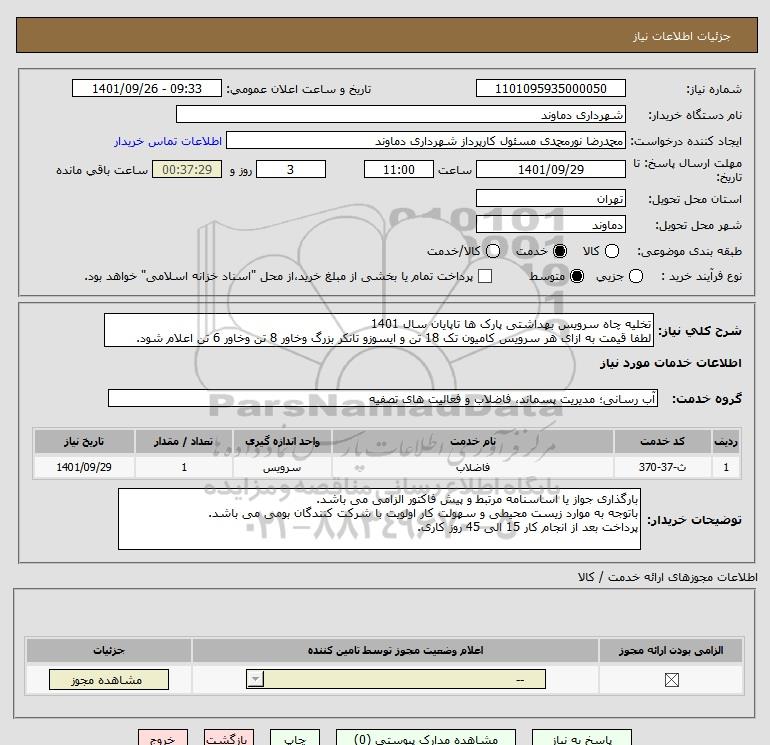
Task: Select the کالا radio button
Action: (x=611, y=251)
